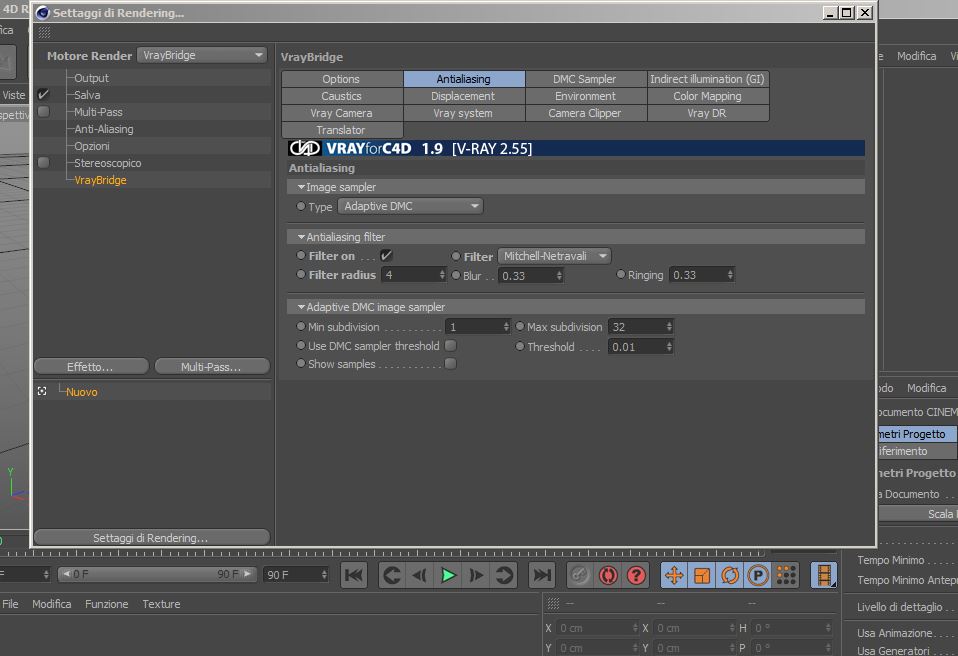This screenshot has height=656, width=958.
Task: Jump to the animation start frame
Action: click(354, 575)
